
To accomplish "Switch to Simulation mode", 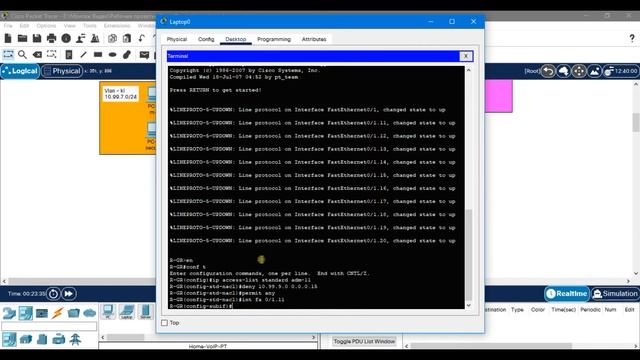I will [x=615, y=293].
